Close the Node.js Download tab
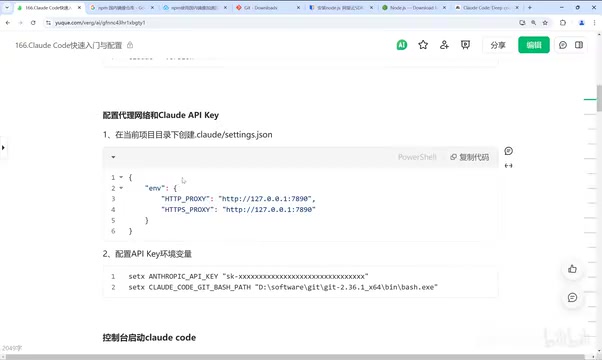The width and height of the screenshot is (602, 360). point(444,8)
